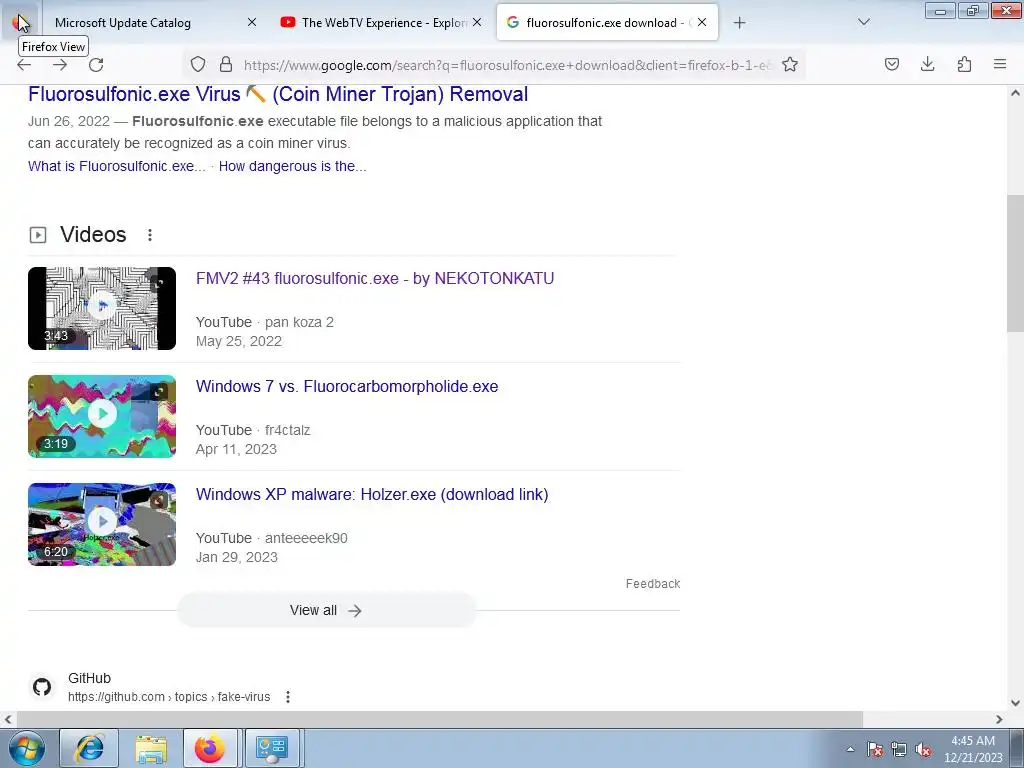This screenshot has height=768, width=1024.
Task: Open Windows Explorer from taskbar
Action: tap(151, 748)
